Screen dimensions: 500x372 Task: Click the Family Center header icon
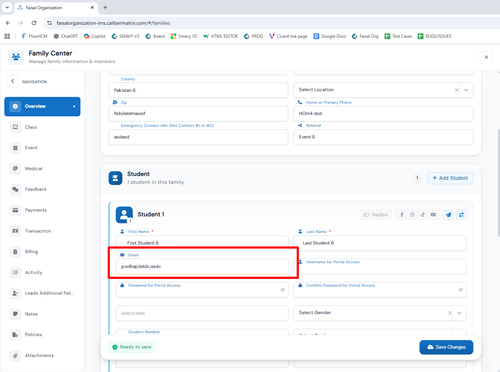(16, 57)
